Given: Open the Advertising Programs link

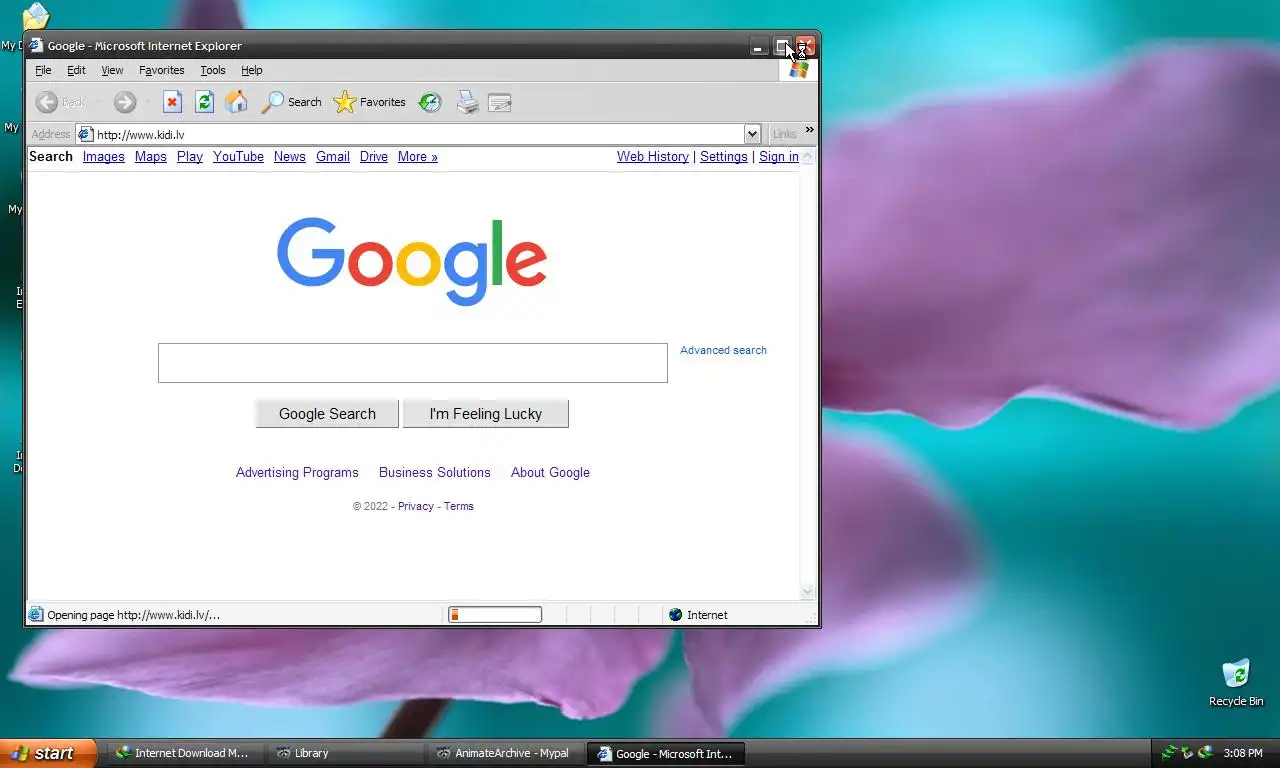Looking at the screenshot, I should (x=297, y=473).
